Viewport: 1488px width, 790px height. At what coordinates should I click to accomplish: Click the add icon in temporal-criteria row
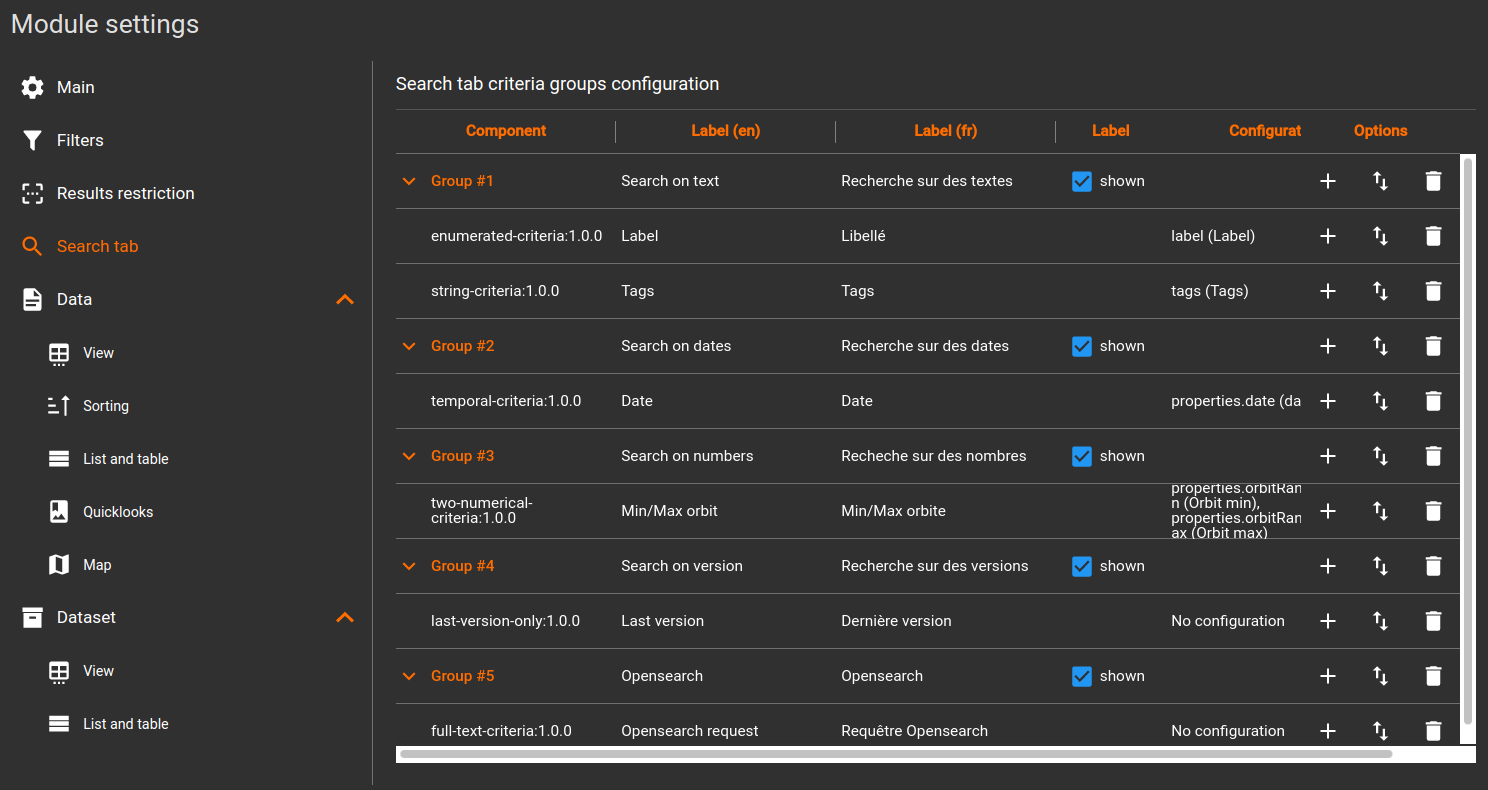pos(1328,401)
